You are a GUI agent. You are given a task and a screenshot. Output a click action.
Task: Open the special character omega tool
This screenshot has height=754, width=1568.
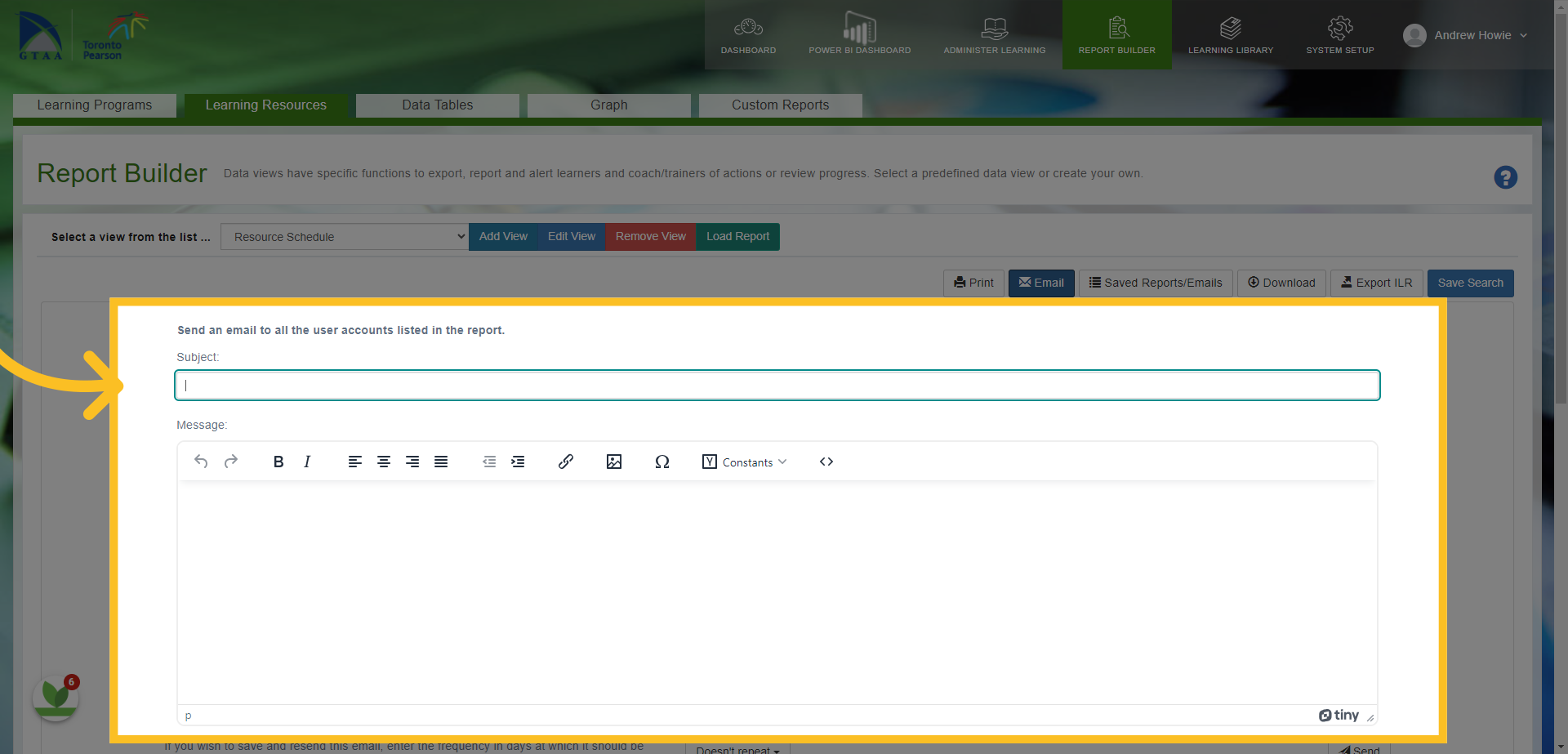coord(662,462)
